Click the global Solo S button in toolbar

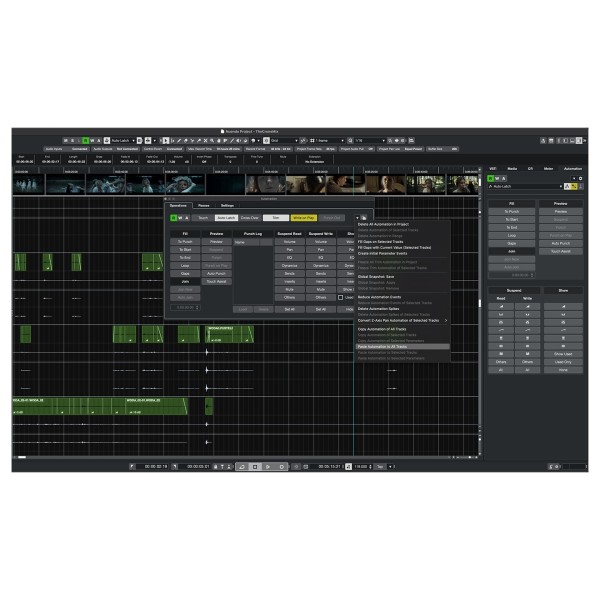pos(72,141)
